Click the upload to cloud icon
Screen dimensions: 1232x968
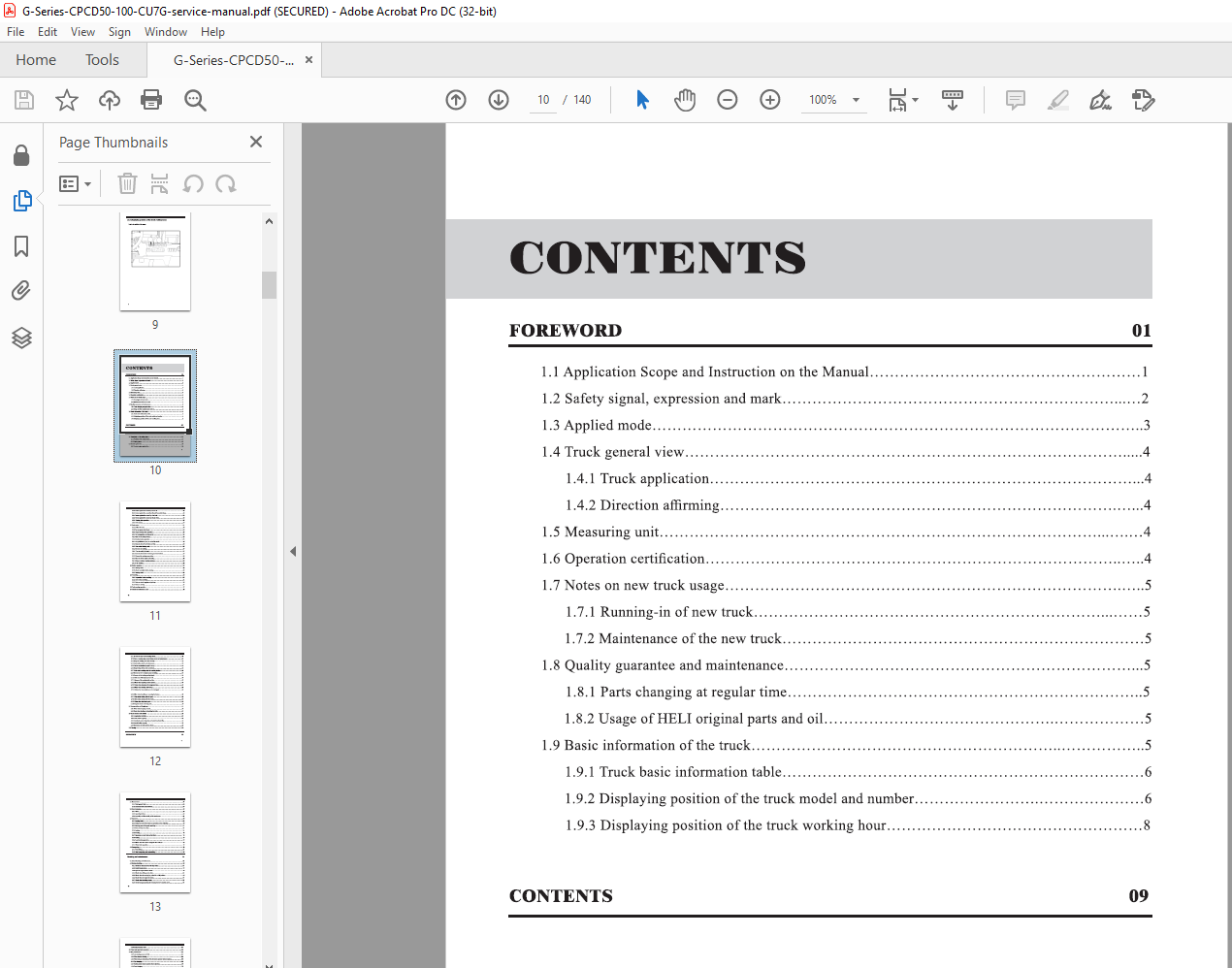coord(110,100)
